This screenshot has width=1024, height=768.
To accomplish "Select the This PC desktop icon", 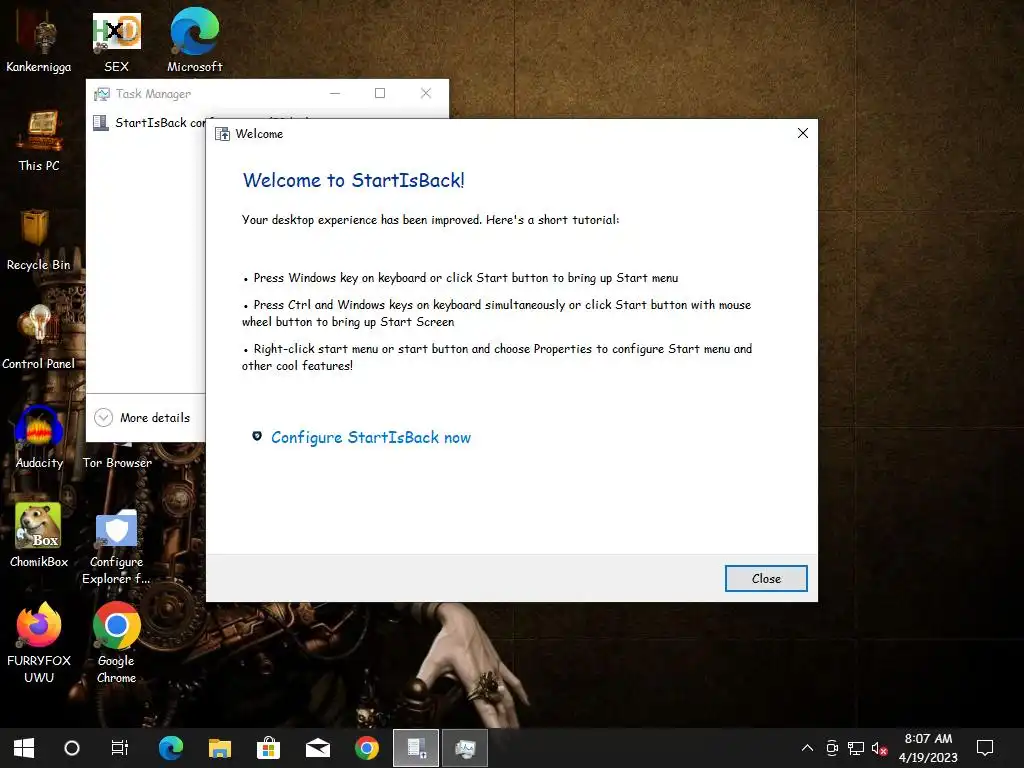I will tap(39, 141).
